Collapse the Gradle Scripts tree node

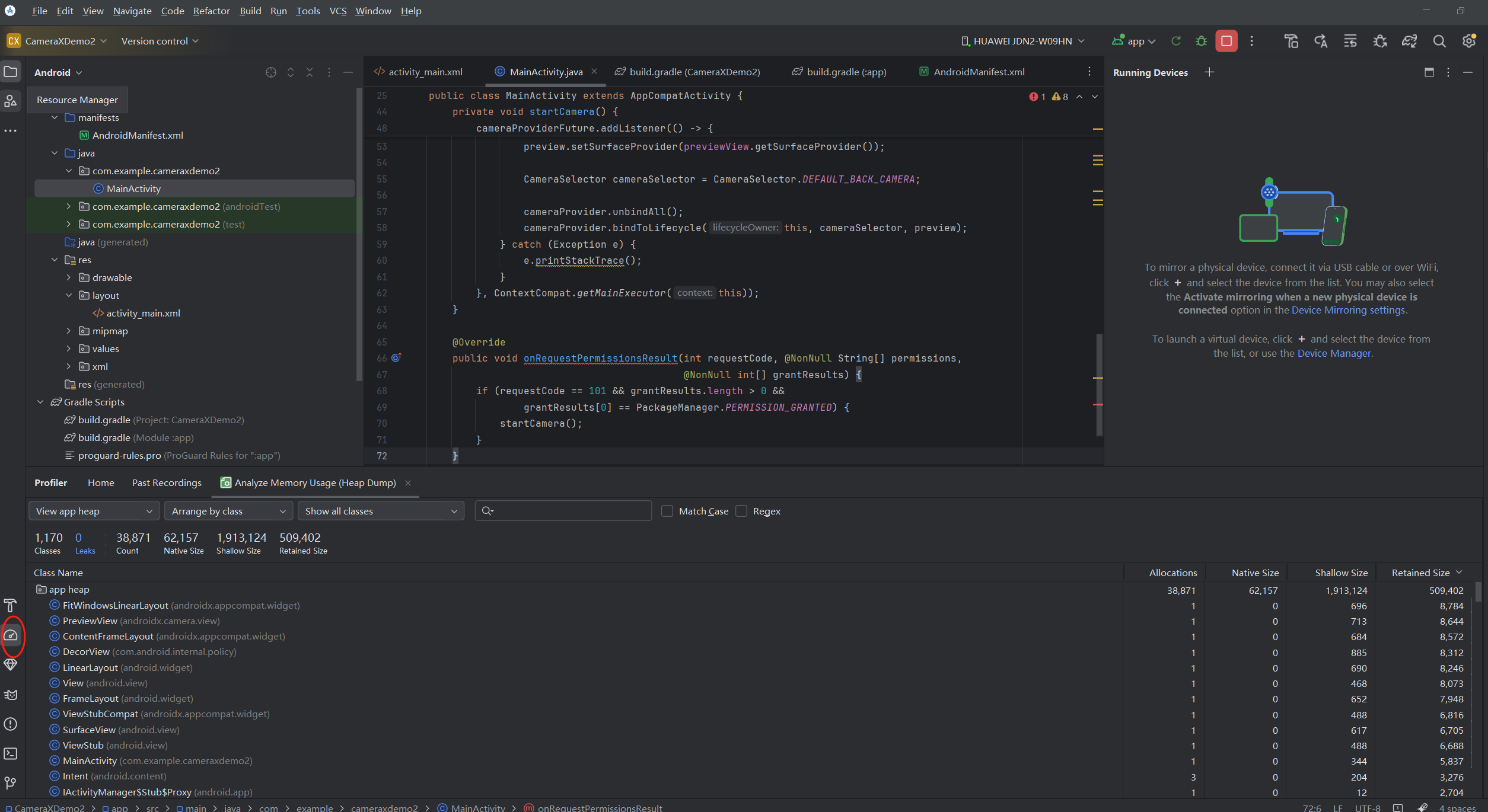point(40,402)
